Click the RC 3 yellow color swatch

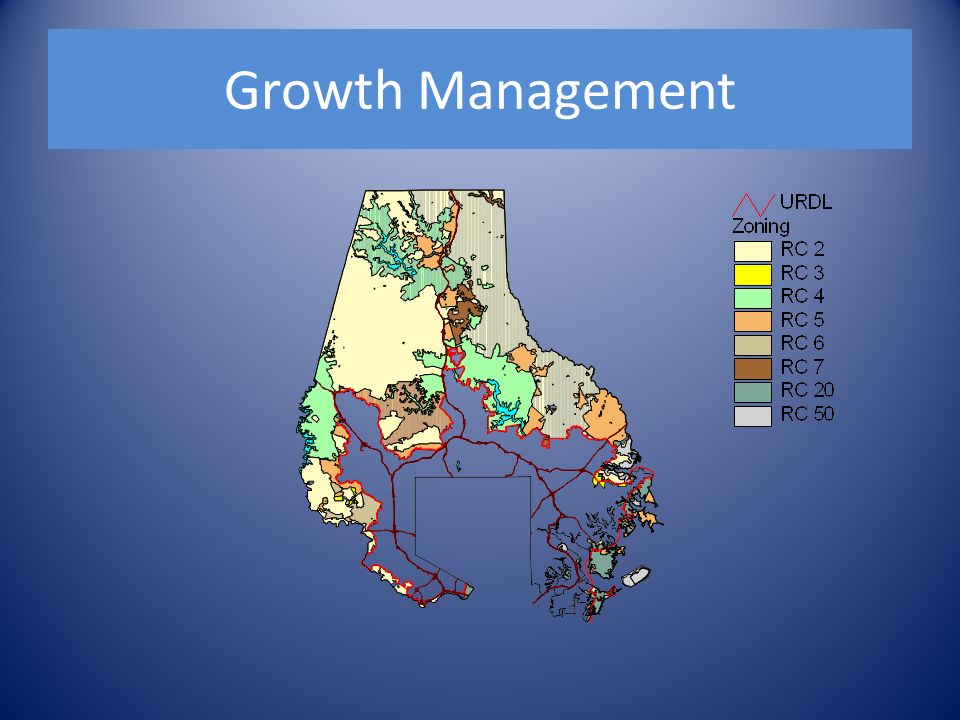click(x=752, y=275)
